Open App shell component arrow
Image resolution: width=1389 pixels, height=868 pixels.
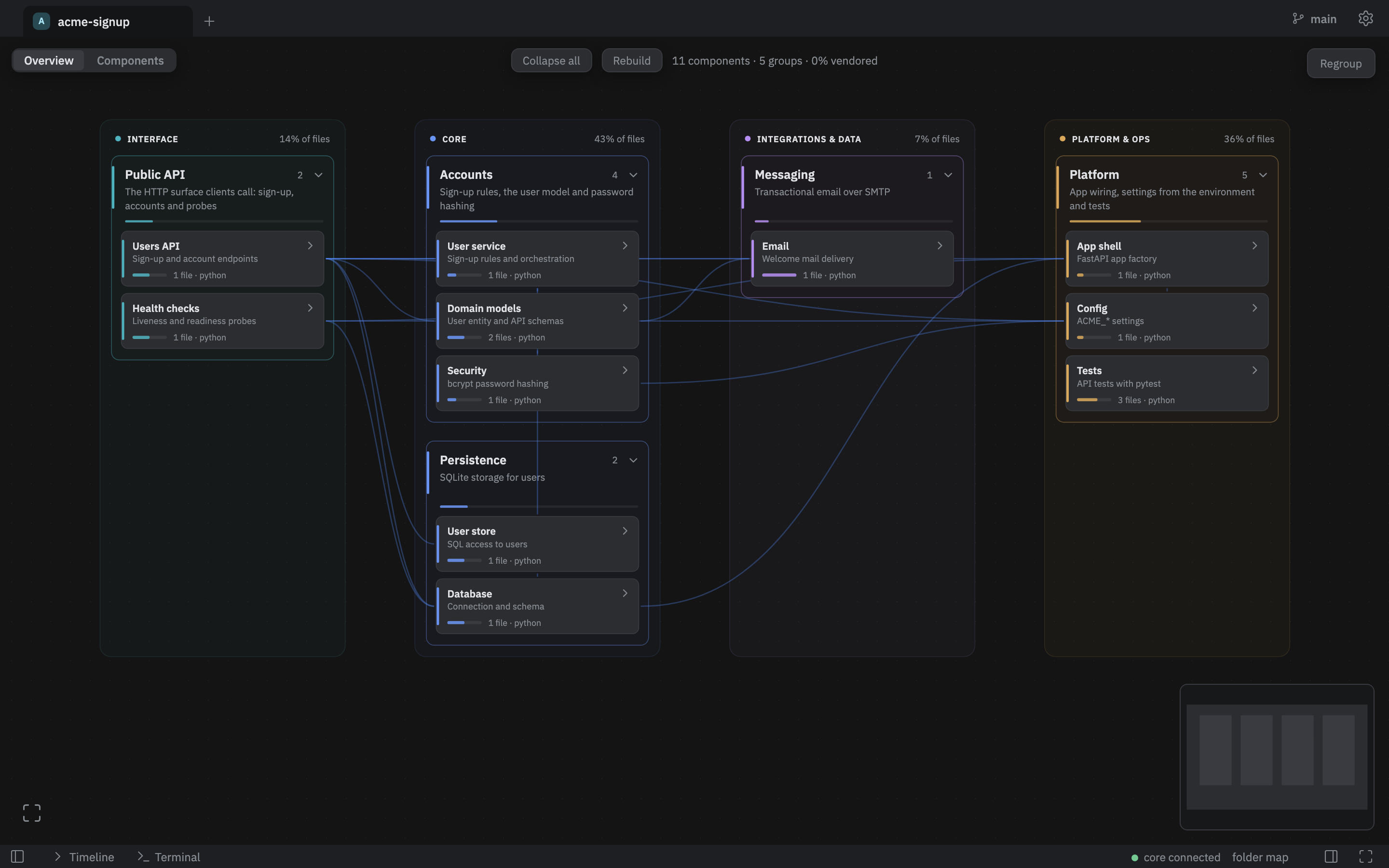[x=1255, y=246]
